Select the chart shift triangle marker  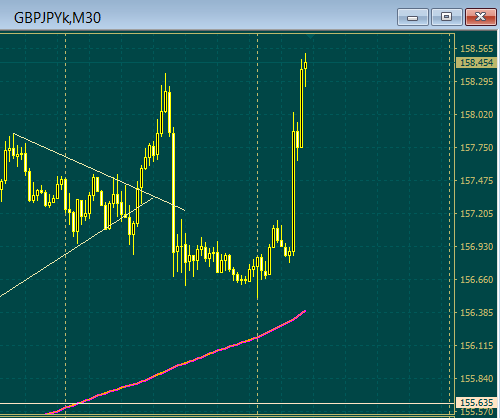click(x=310, y=36)
